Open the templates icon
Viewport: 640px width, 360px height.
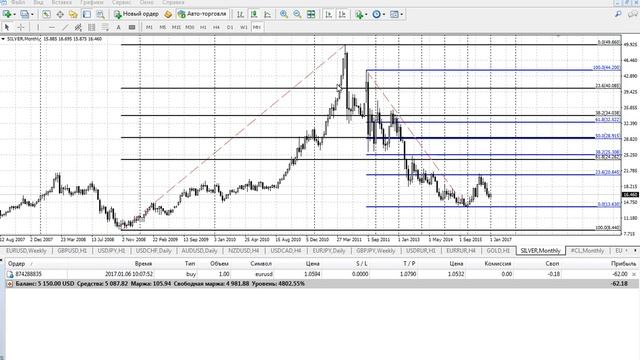click(394, 14)
